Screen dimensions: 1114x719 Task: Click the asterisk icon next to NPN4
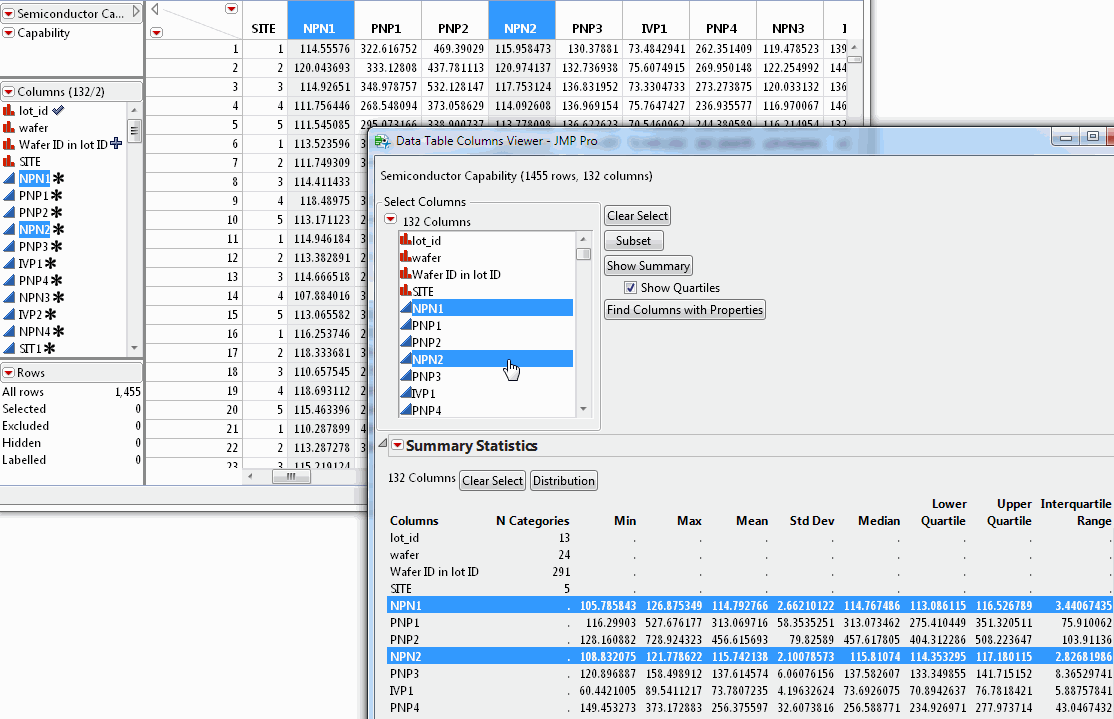(58, 331)
